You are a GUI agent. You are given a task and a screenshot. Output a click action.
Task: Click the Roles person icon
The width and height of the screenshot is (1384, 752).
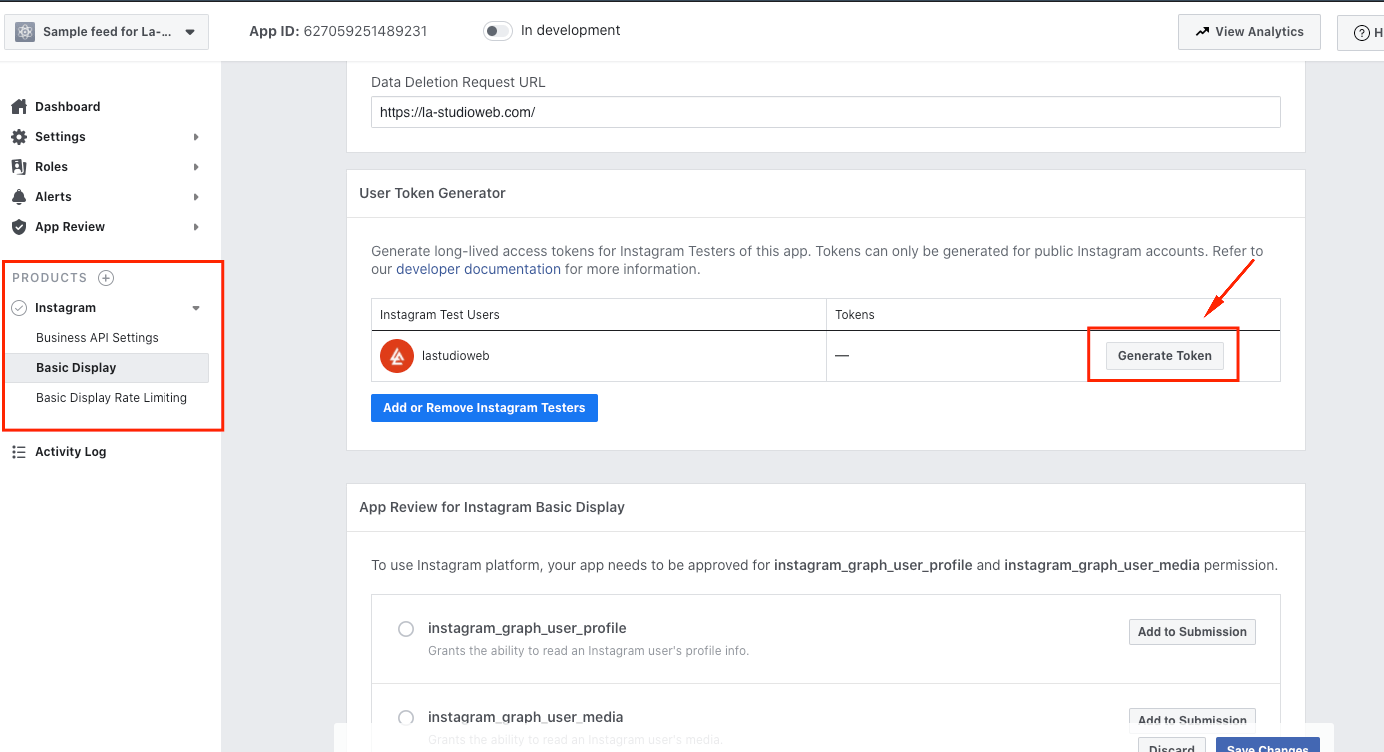(18, 167)
